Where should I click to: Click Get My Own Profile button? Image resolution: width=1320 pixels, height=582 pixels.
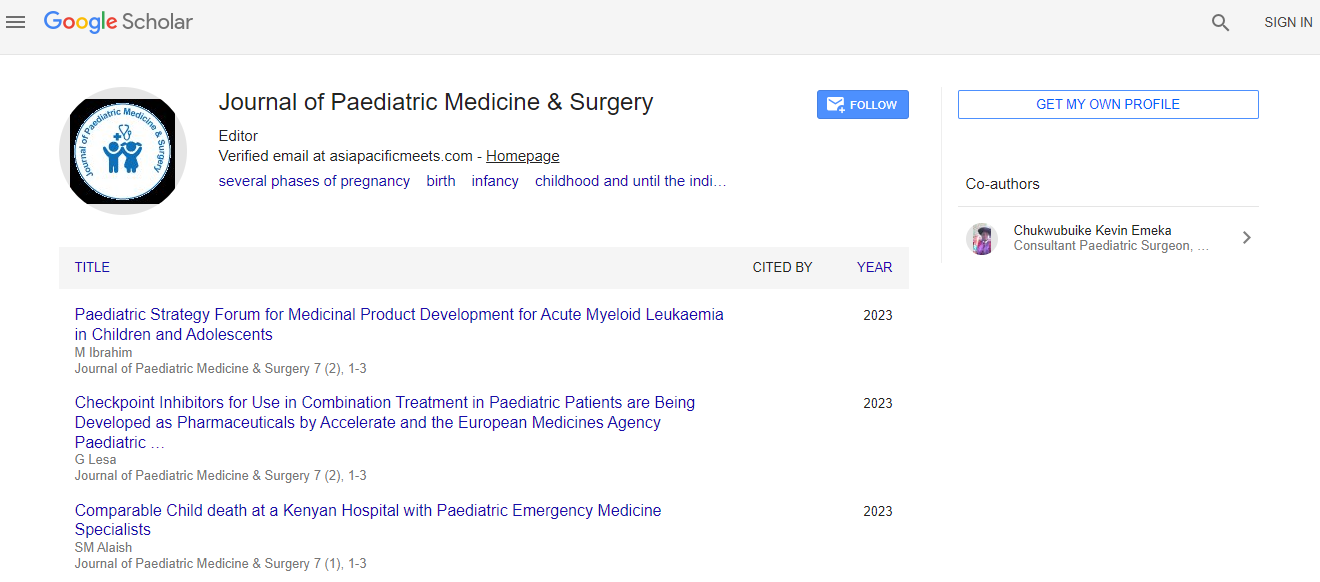click(x=1107, y=105)
